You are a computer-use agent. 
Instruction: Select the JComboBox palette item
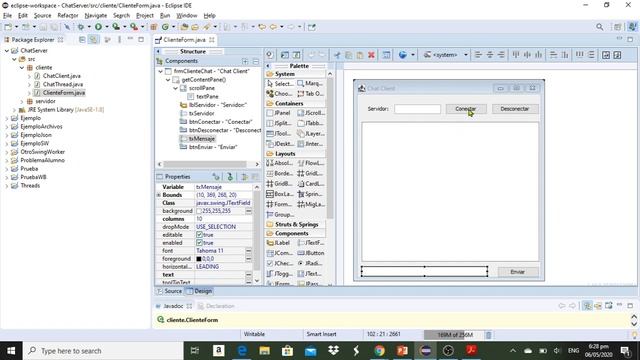coord(280,253)
